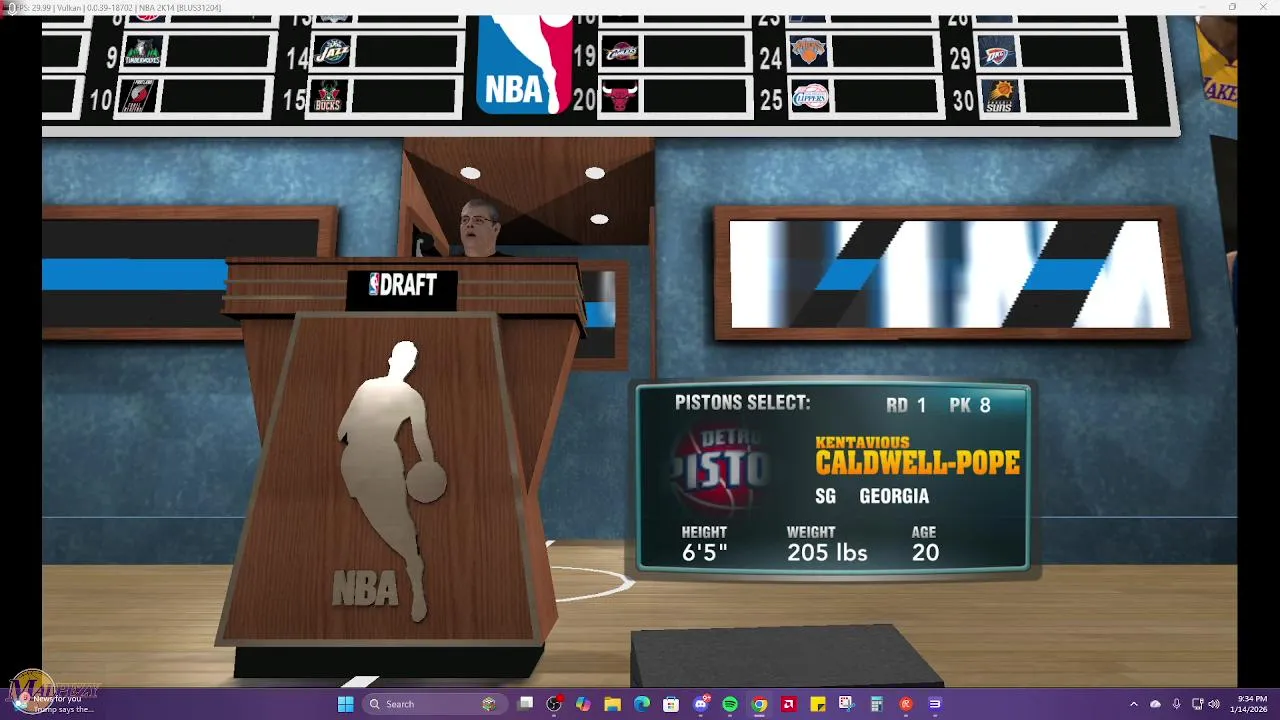The image size is (1280, 720).
Task: Click the weight value 205 lbs
Action: coord(827,553)
